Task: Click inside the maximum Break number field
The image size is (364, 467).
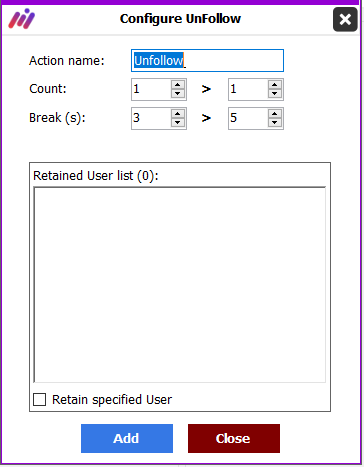Action: tap(248, 118)
